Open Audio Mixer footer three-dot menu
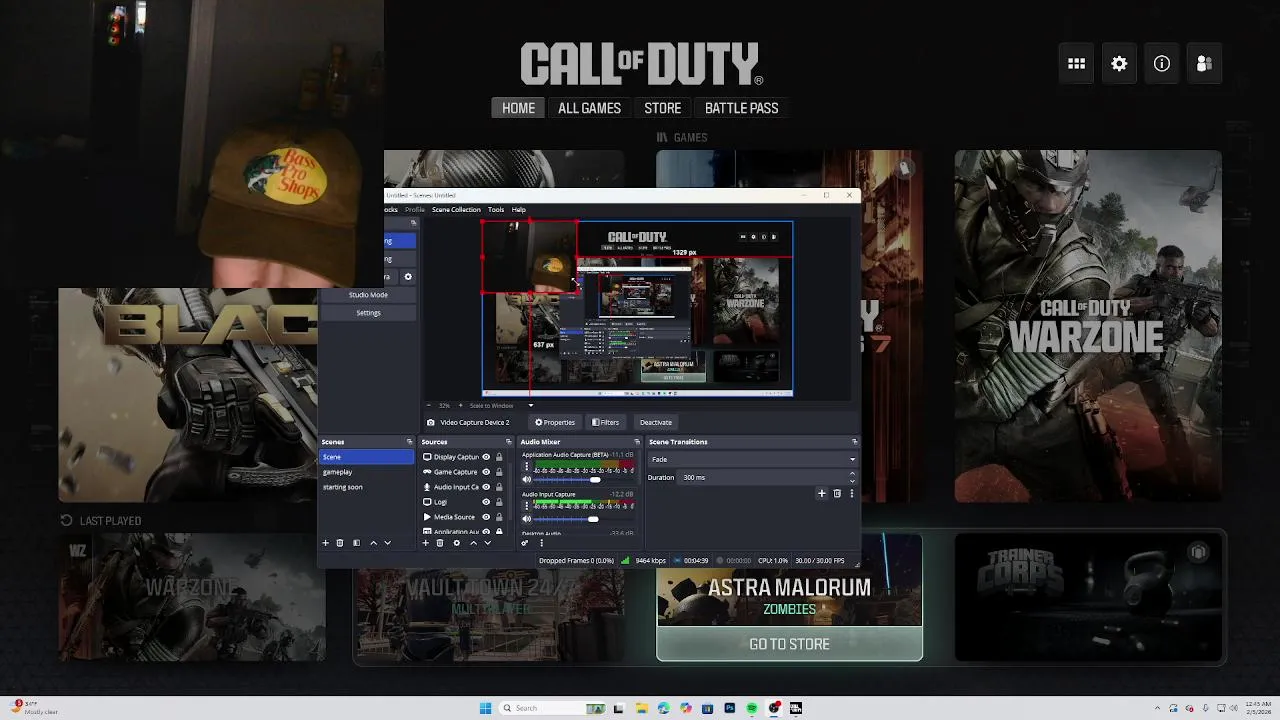 (x=541, y=543)
